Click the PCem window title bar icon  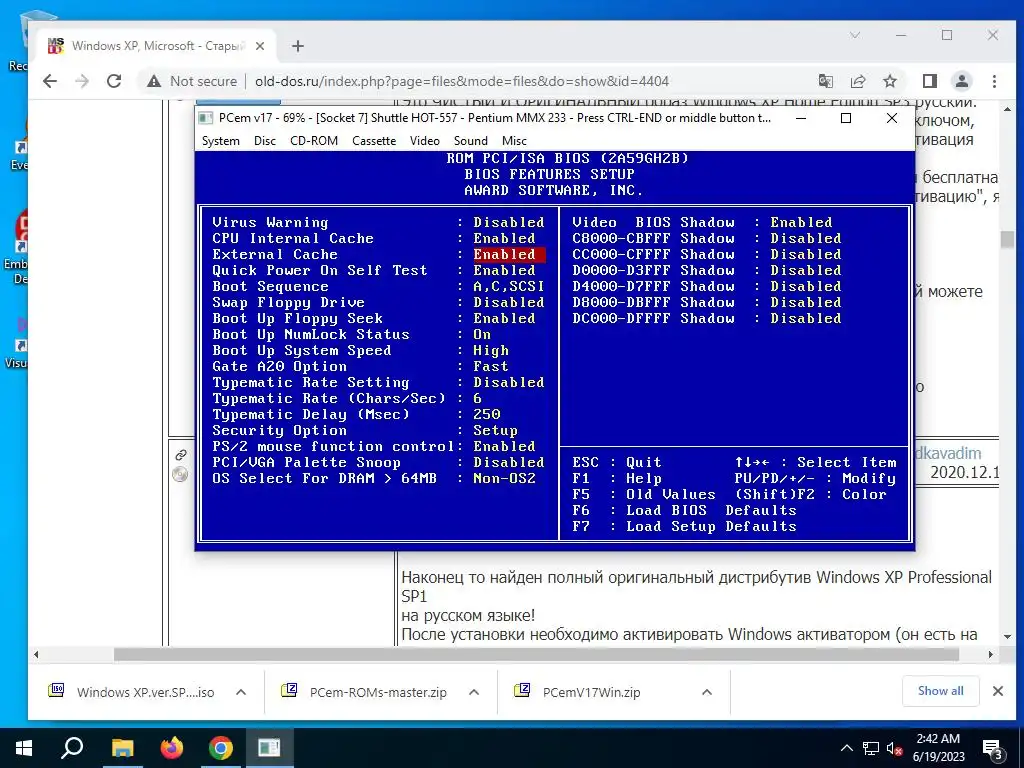[206, 118]
